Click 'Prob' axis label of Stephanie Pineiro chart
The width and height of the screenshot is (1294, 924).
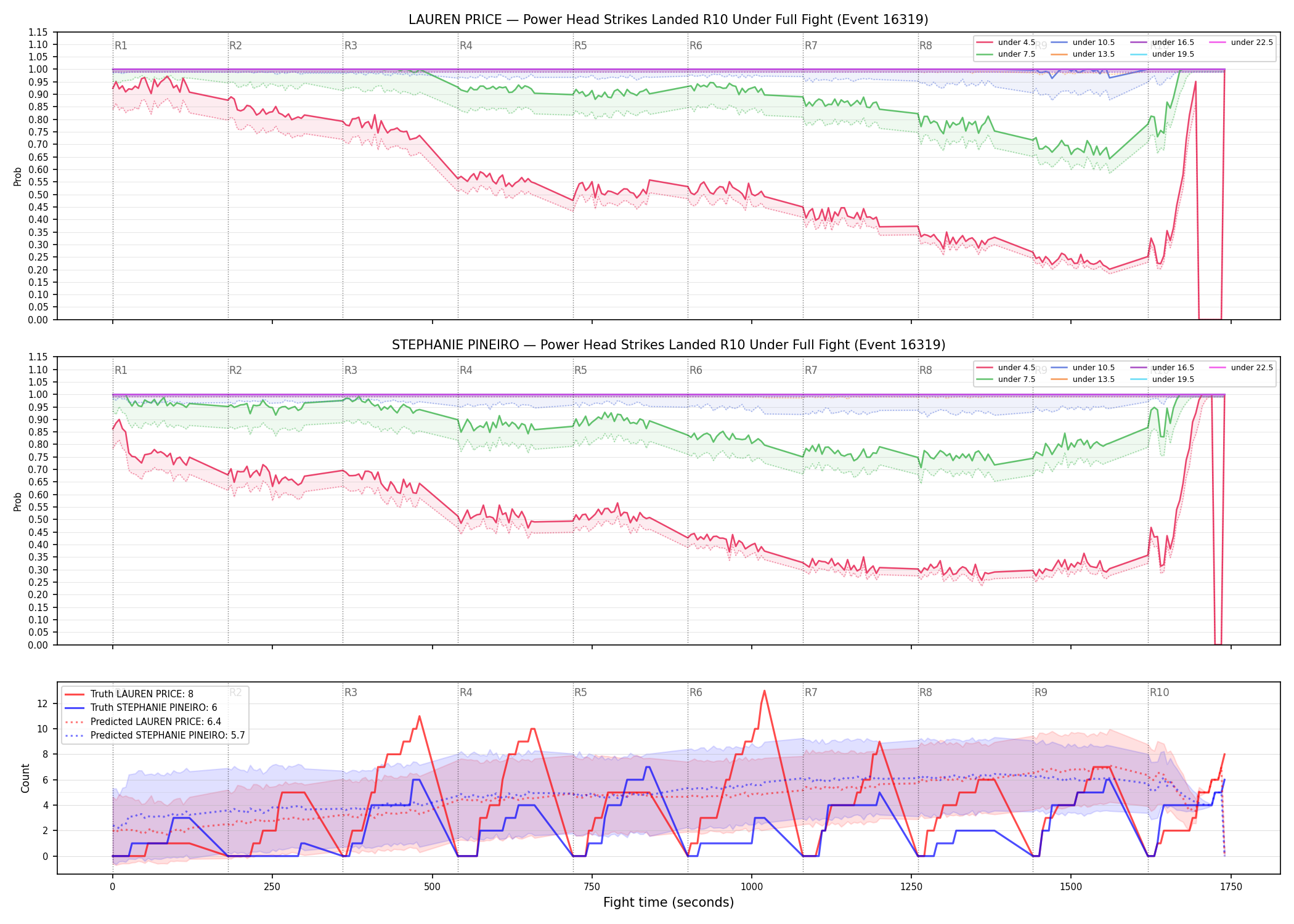pos(18,501)
